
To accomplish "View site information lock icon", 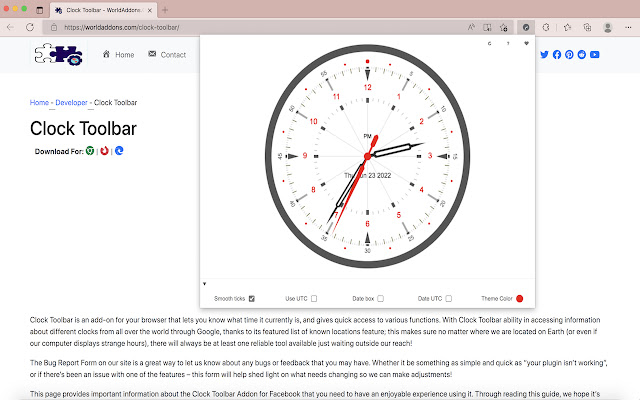I will click(54, 27).
